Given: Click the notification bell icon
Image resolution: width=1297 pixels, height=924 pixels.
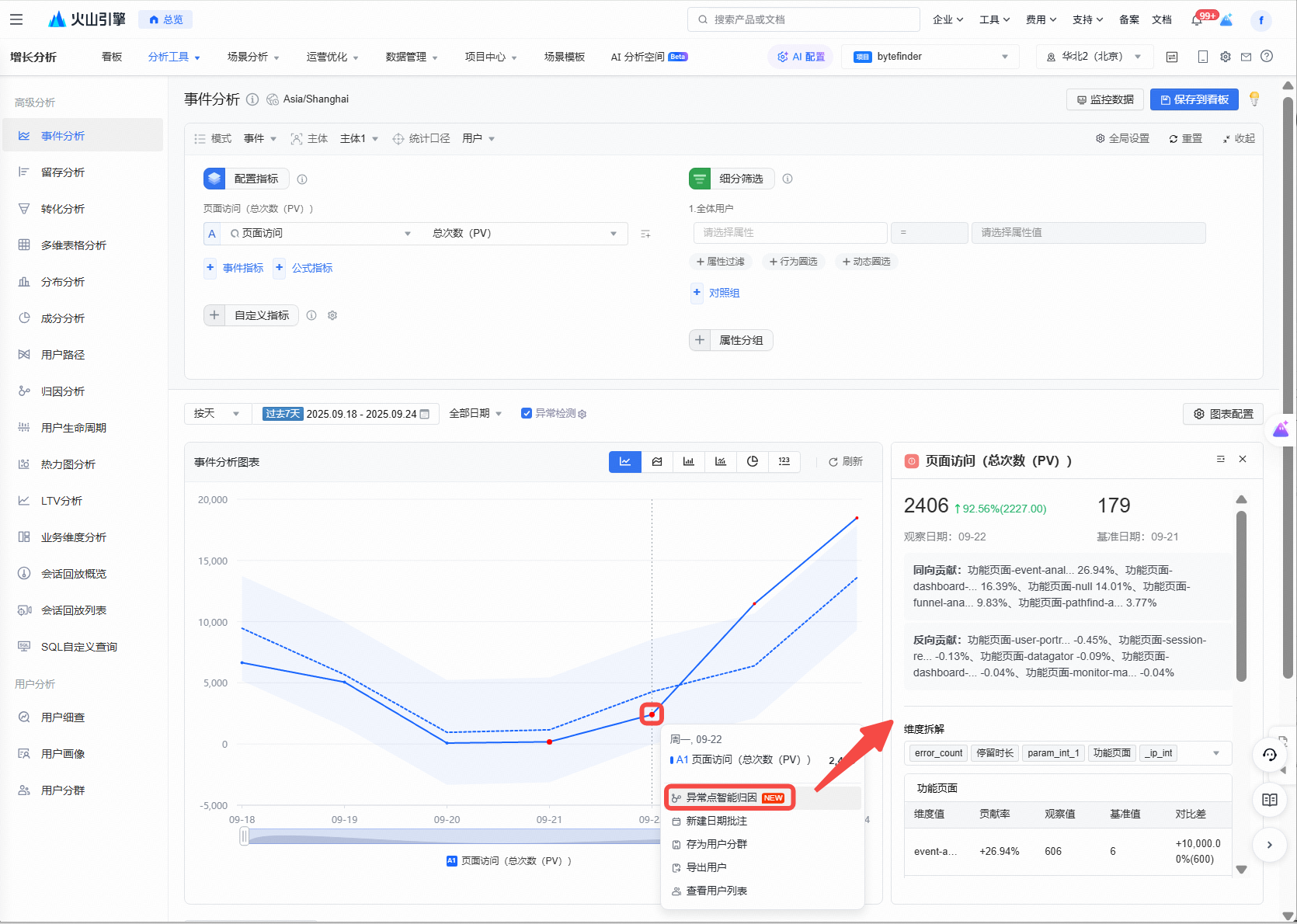Looking at the screenshot, I should pyautogui.click(x=1197, y=20).
